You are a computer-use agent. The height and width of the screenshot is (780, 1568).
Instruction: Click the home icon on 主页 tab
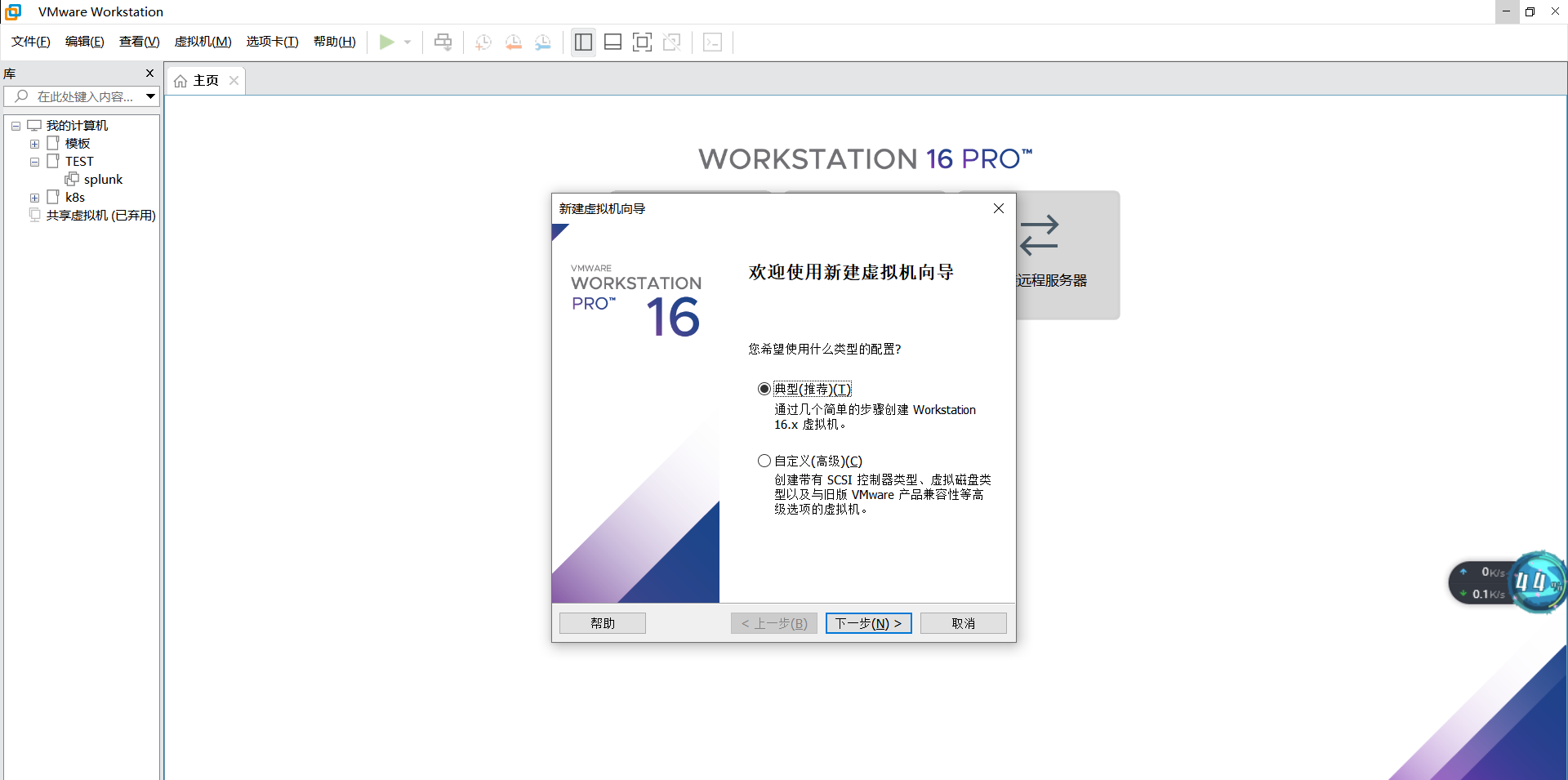(180, 81)
